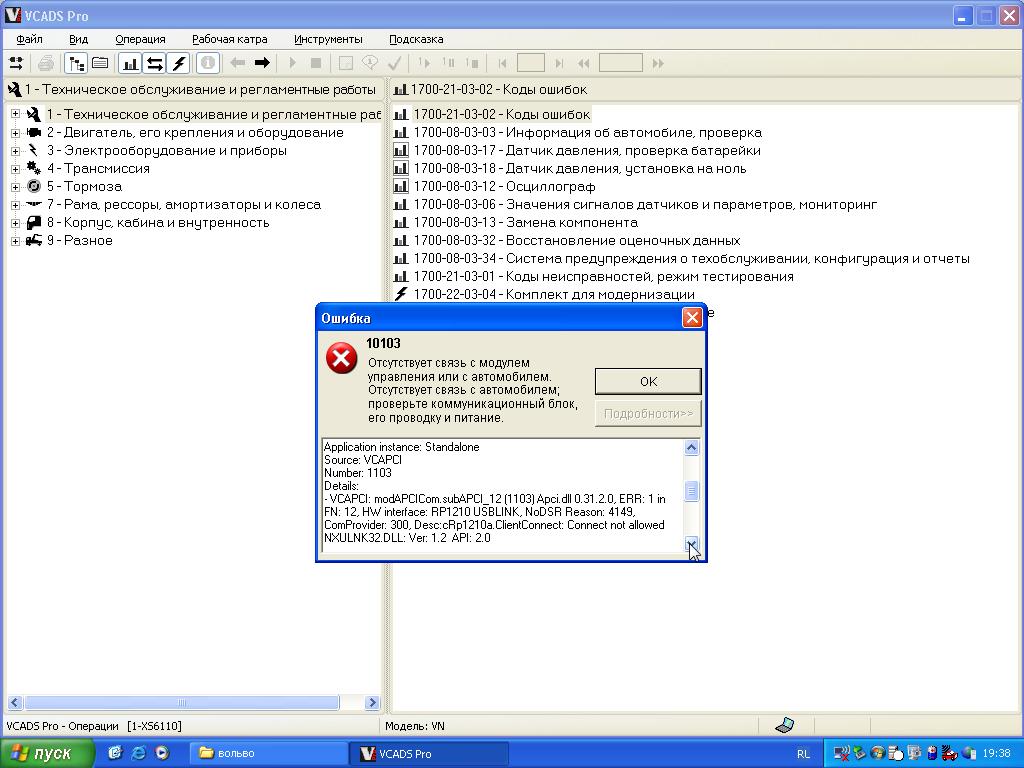Select 1700-08-03-12 Осциллограф operation
This screenshot has width=1024, height=768.
(504, 187)
